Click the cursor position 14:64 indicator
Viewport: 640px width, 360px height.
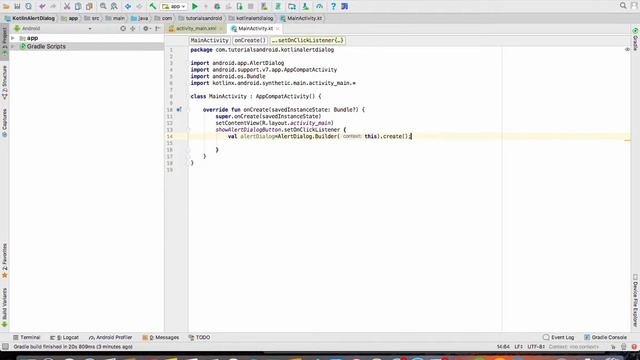[x=503, y=347]
